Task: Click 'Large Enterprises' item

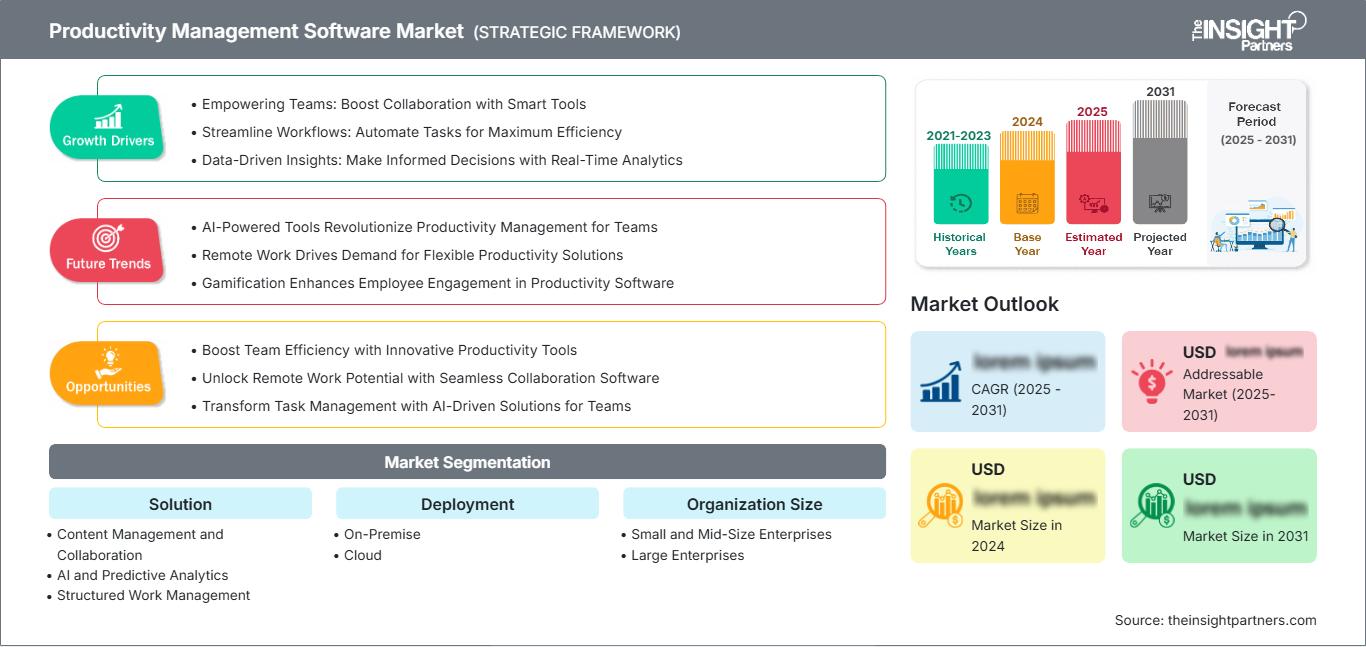Action: tap(687, 555)
